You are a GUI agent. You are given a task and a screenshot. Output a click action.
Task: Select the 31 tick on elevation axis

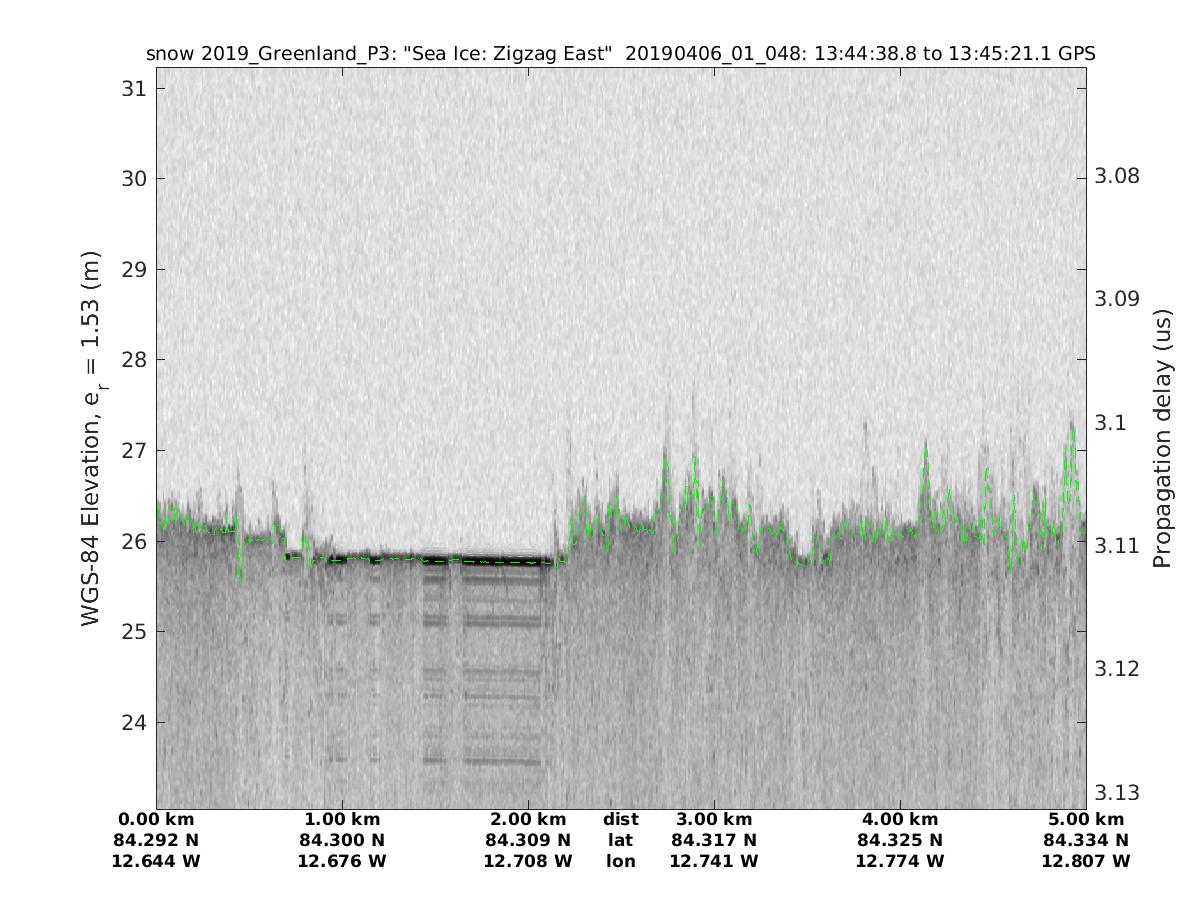129,88
